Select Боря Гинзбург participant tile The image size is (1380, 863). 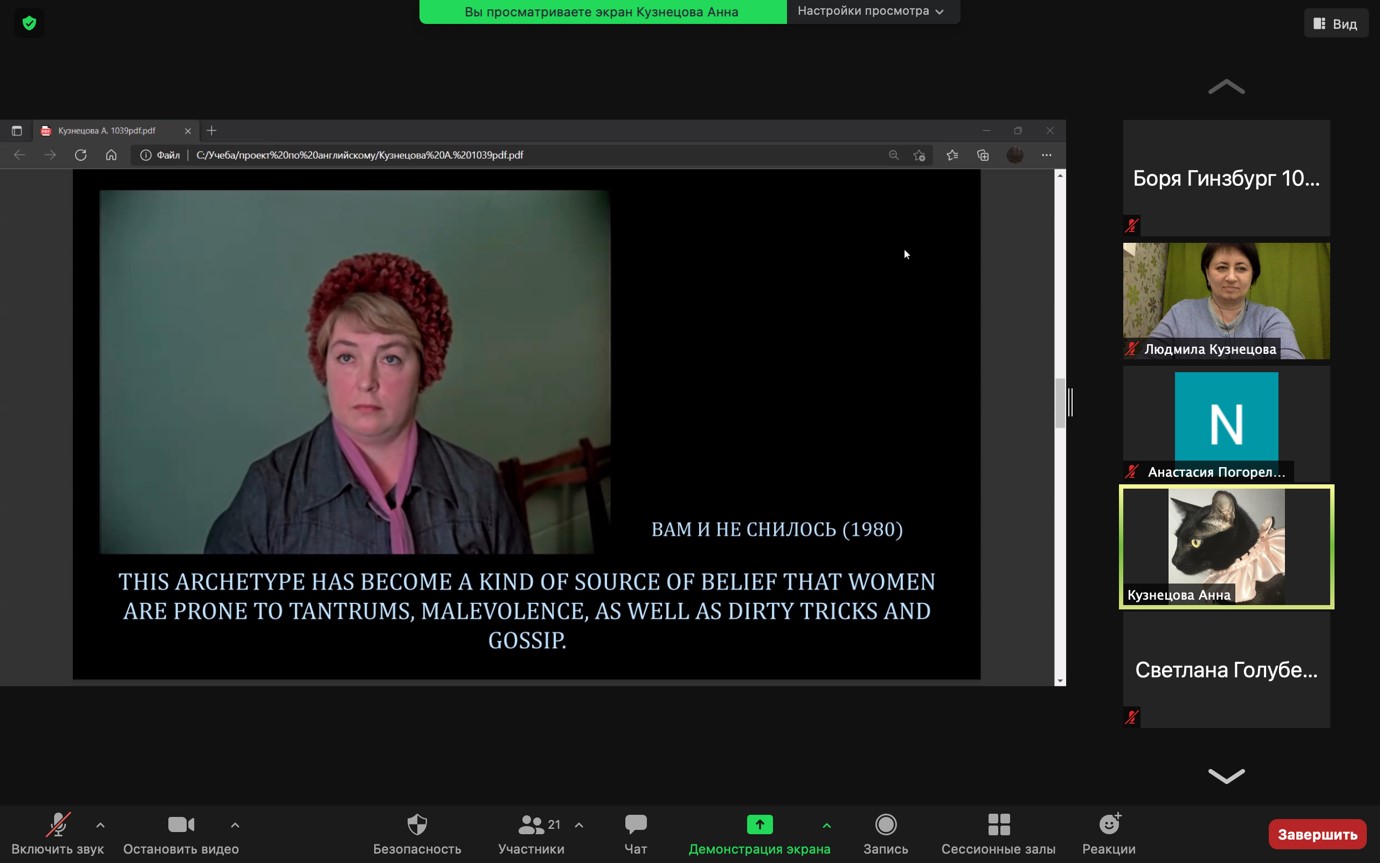(1226, 178)
